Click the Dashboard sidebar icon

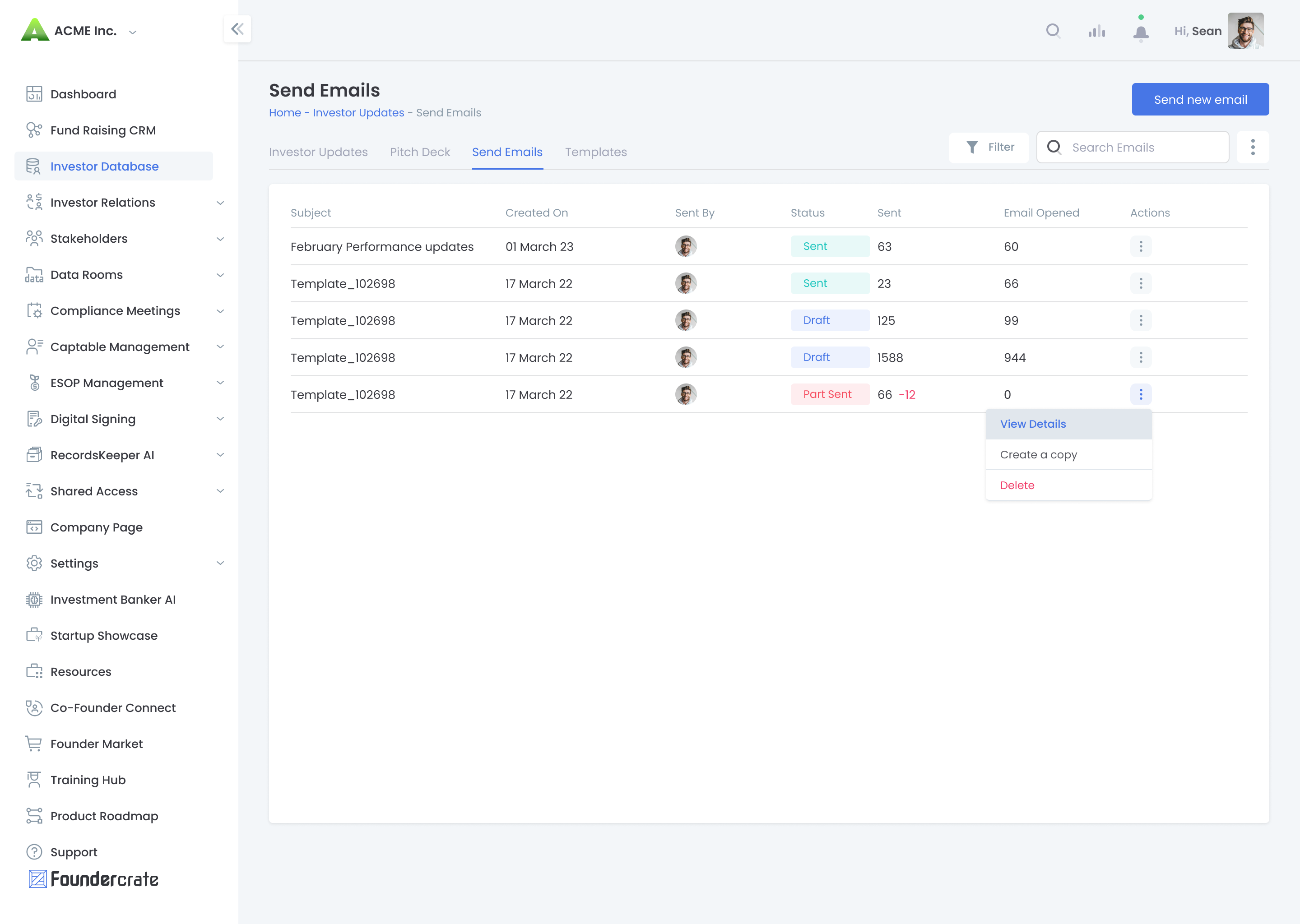point(34,94)
